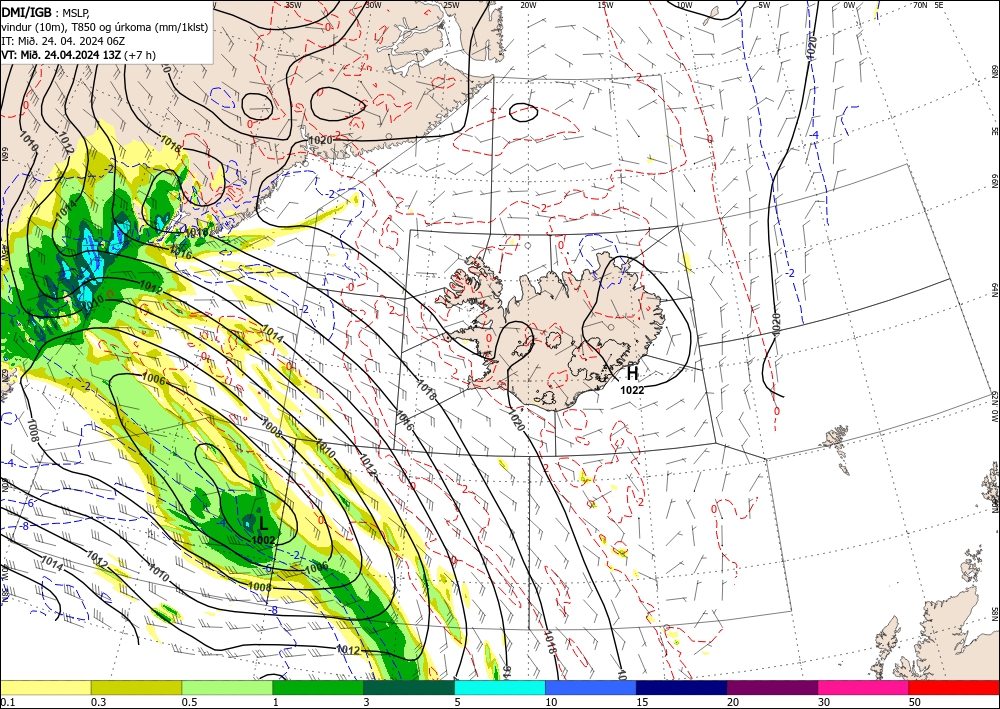The image size is (1000, 709).
Task: Click the legend value 20
Action: (x=733, y=702)
